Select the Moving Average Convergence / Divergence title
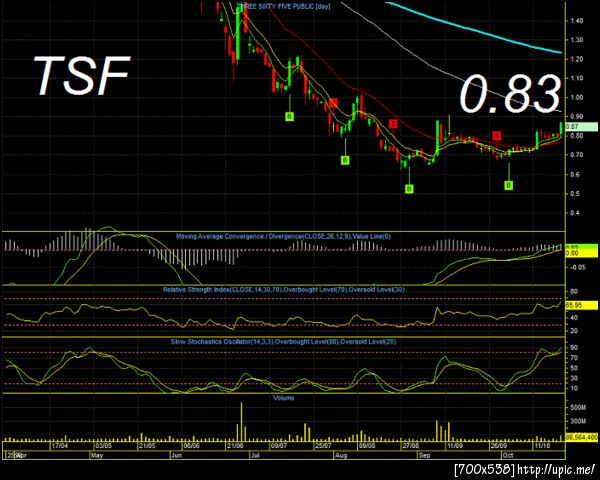600x480 pixels. 284,237
